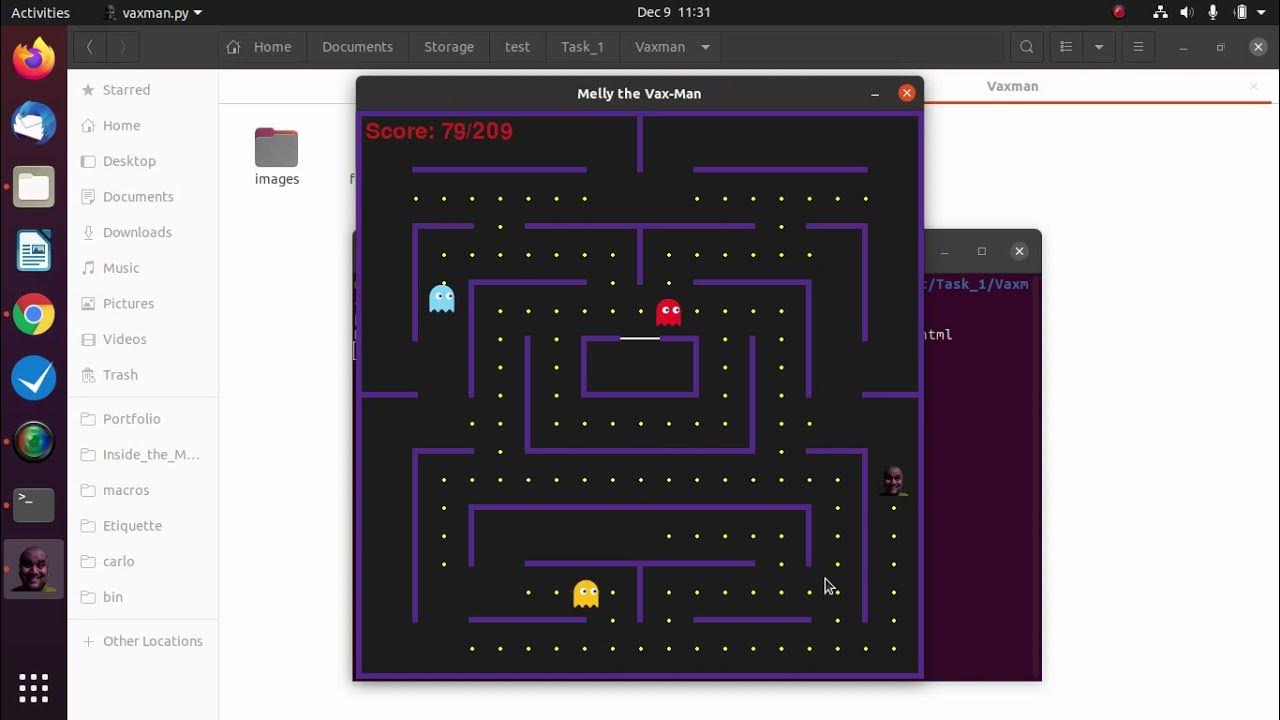The height and width of the screenshot is (720, 1280).
Task: Open the Files hamburger menu
Action: (x=1138, y=47)
